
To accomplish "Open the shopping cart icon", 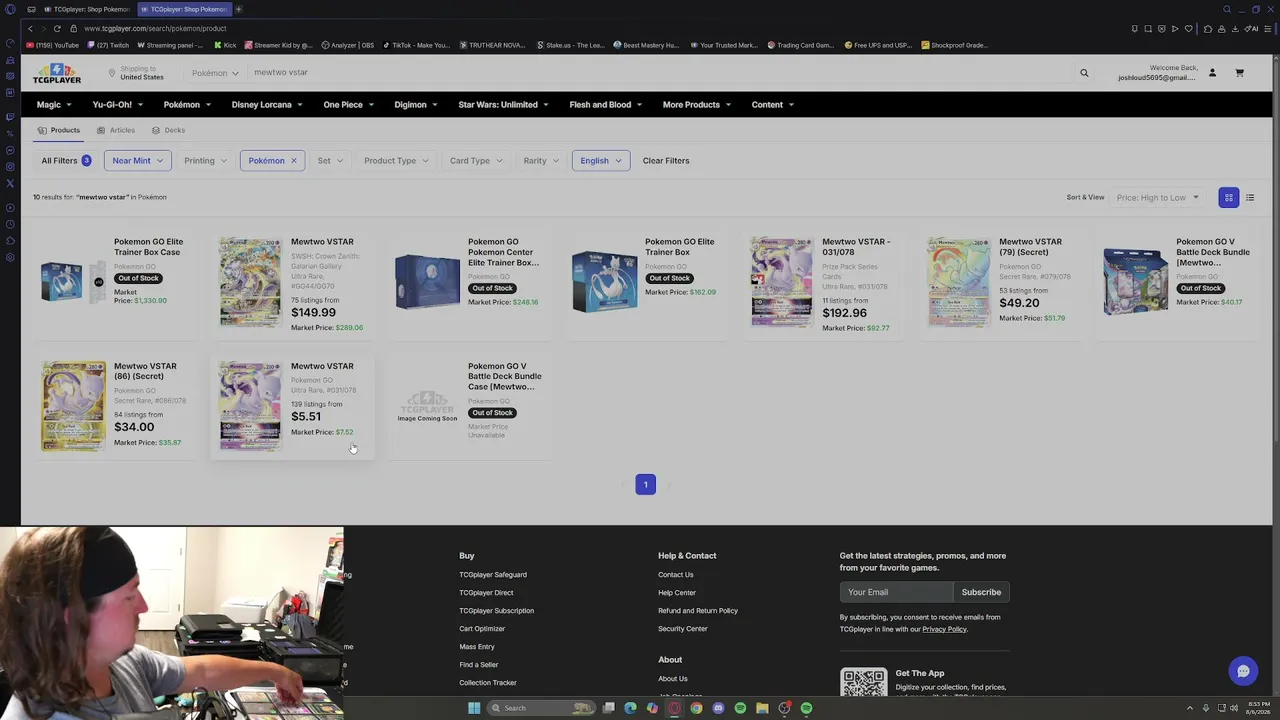I will (x=1239, y=72).
